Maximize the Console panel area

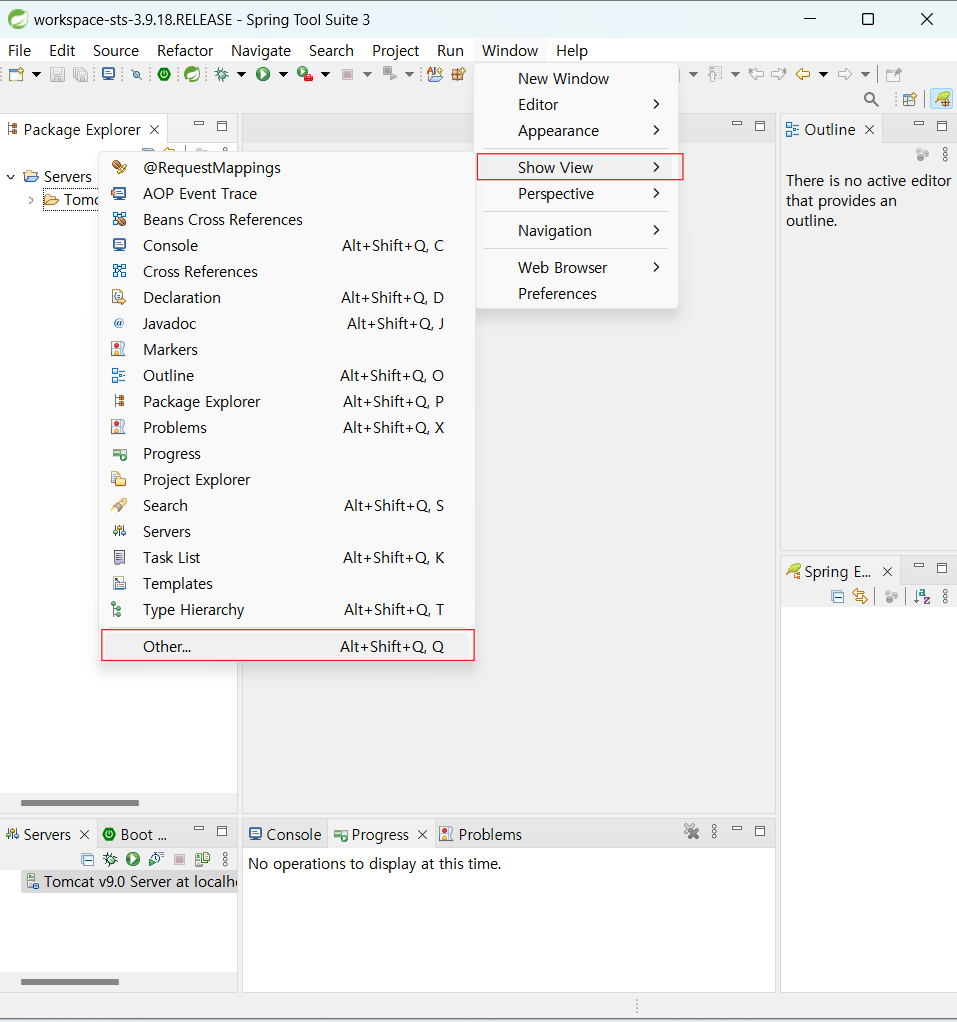point(760,830)
